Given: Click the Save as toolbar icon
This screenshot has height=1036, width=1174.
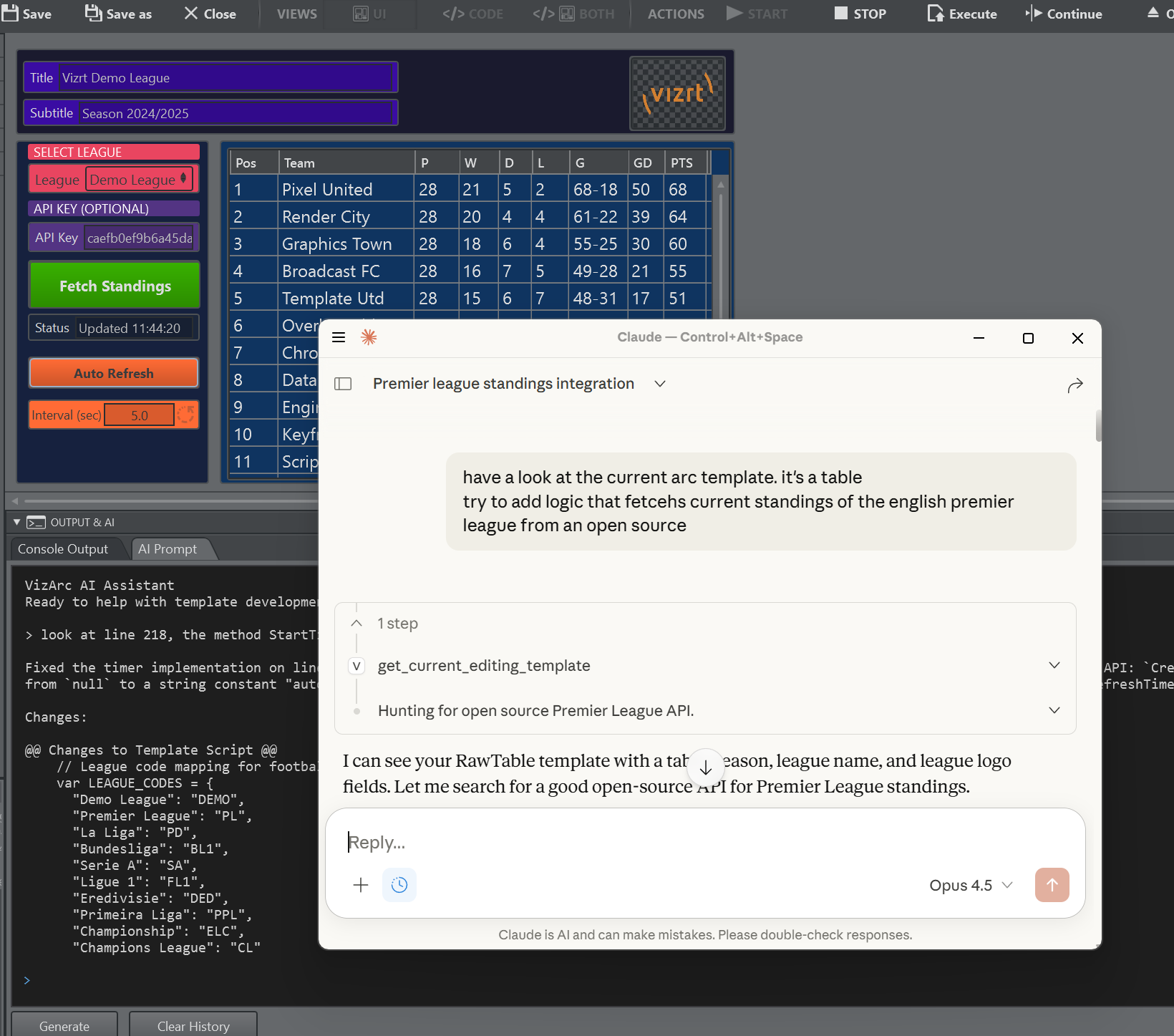Looking at the screenshot, I should click(x=94, y=13).
